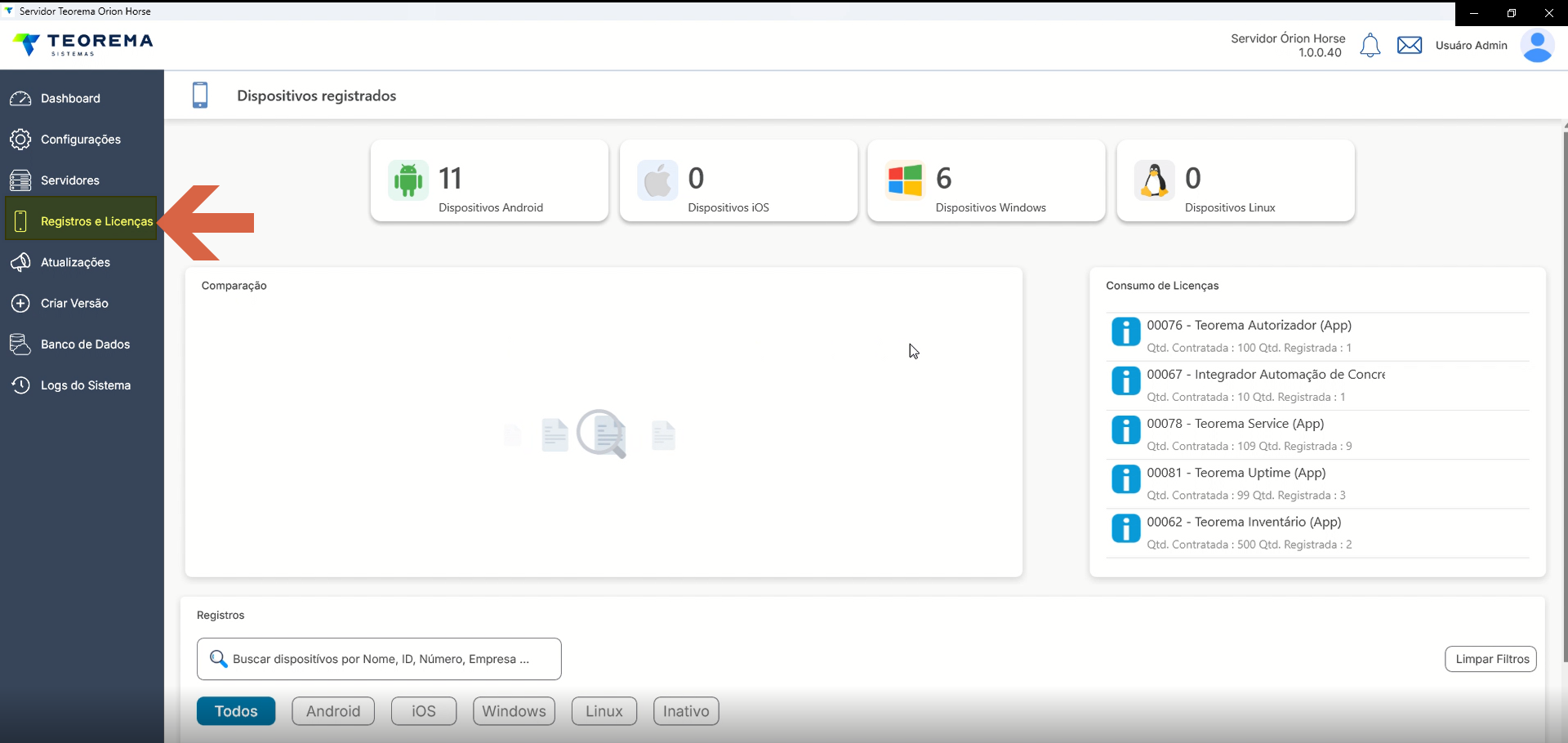Click 'Qtd. Contratada : 500' text
1568x743 pixels.
tap(1200, 545)
